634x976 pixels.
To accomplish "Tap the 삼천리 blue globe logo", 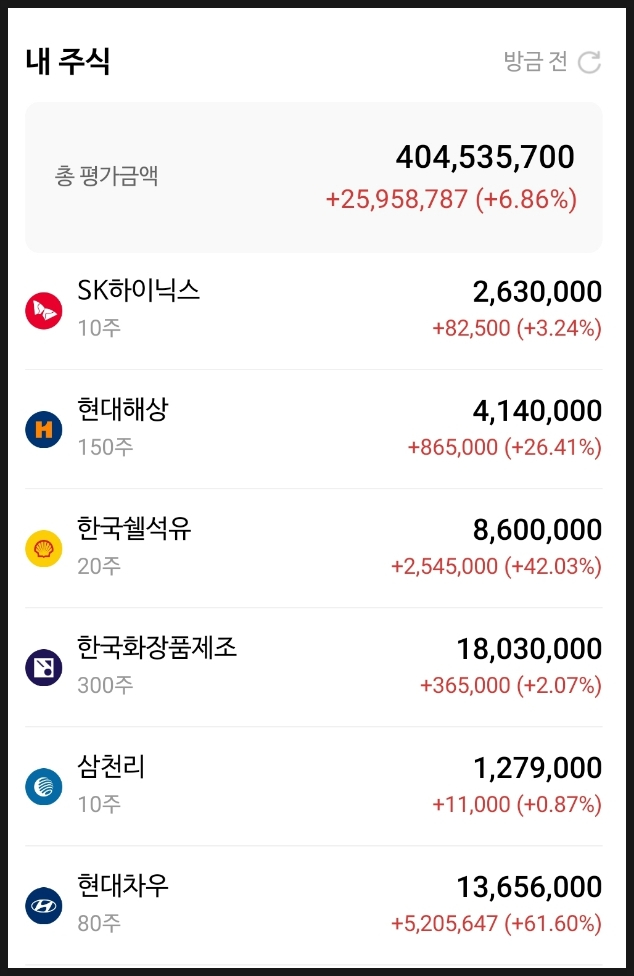I will 44,786.
